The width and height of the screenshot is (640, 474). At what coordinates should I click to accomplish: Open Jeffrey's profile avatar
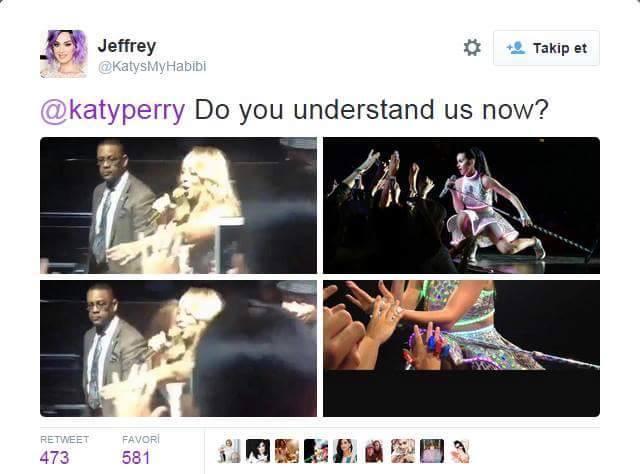64,53
